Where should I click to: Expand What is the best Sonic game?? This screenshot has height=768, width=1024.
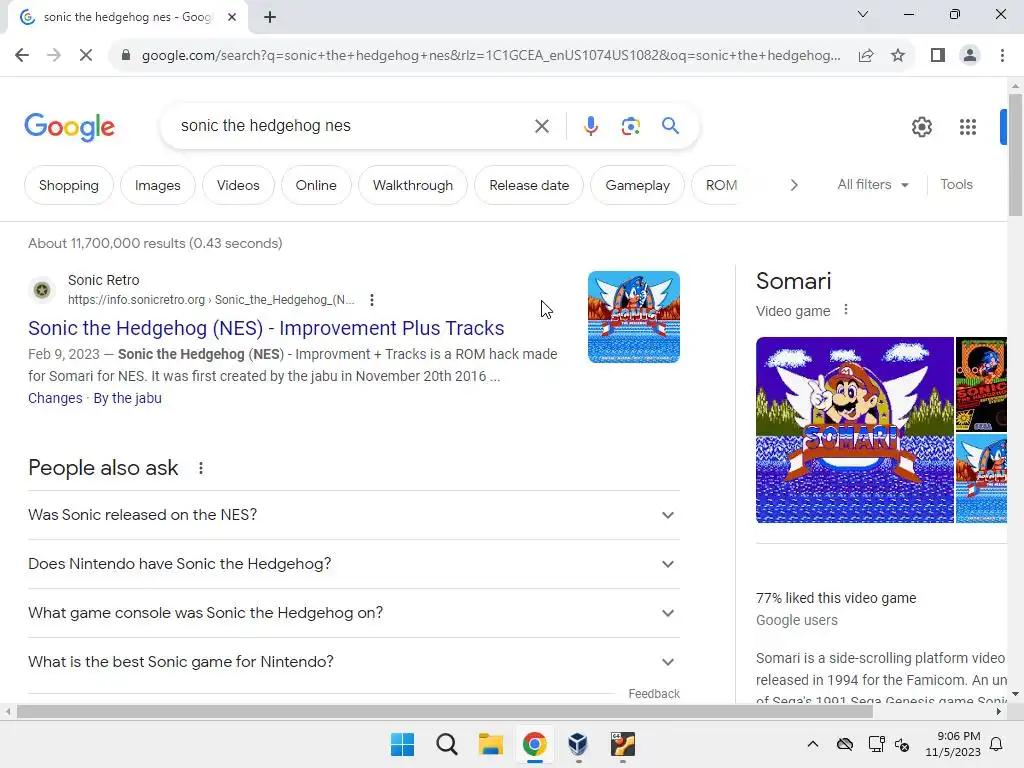[x=354, y=662]
